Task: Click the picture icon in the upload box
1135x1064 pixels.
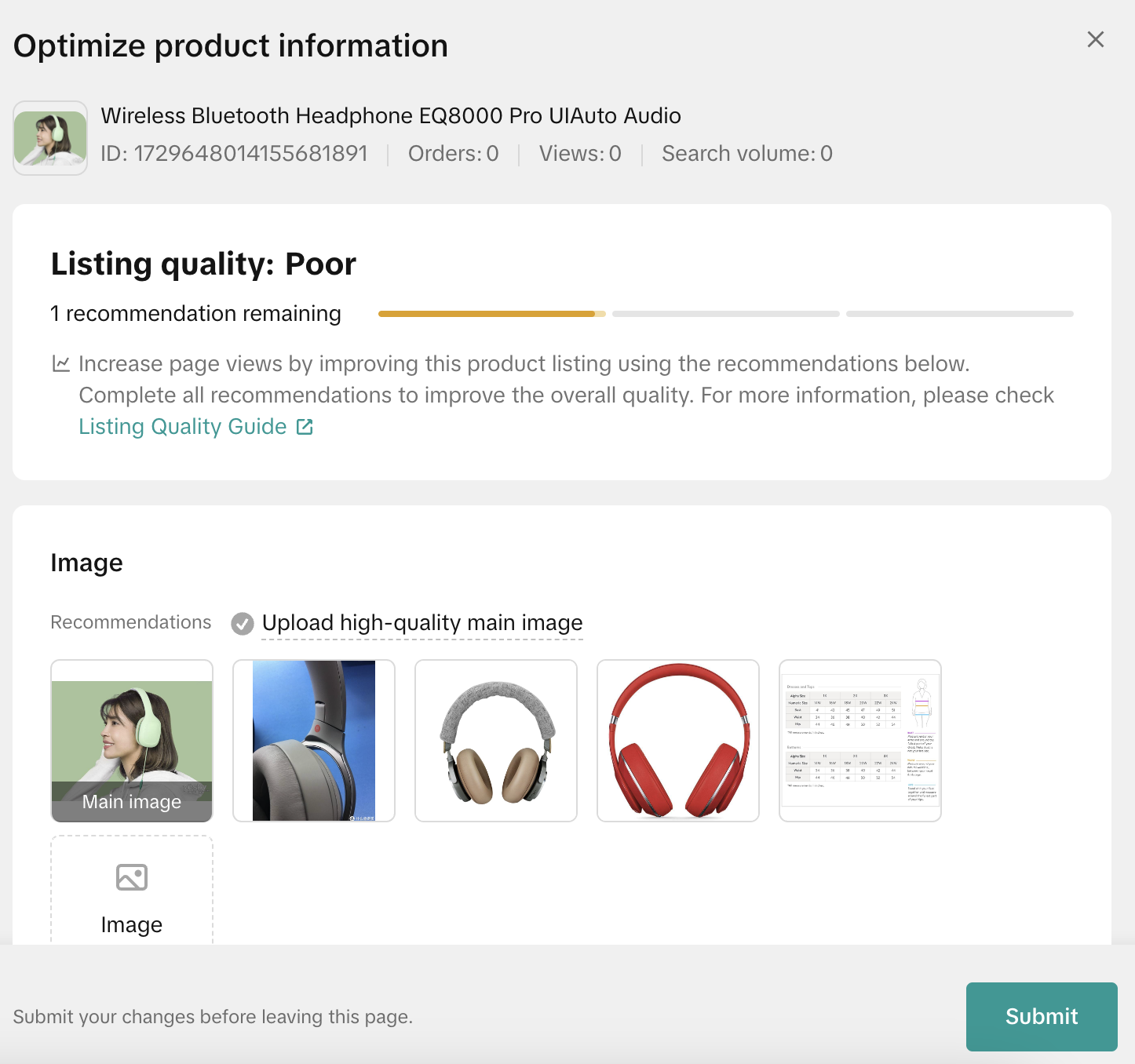Action: (132, 877)
